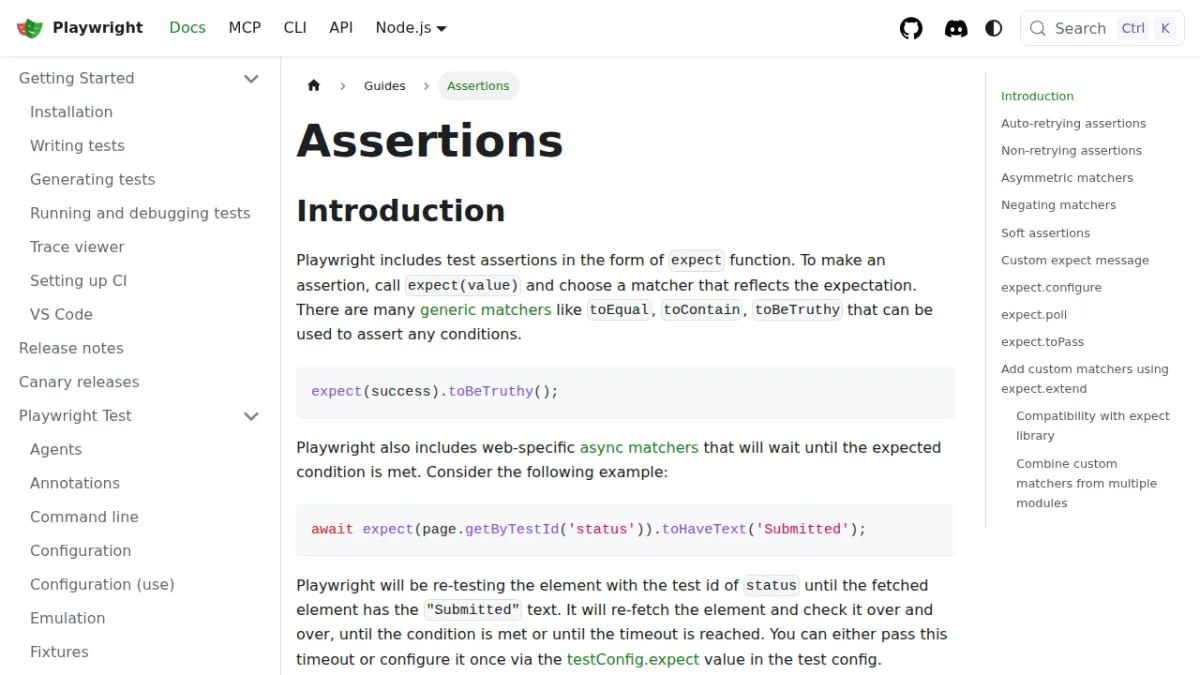Follow the async matchers link
1200x675 pixels.
pos(639,448)
